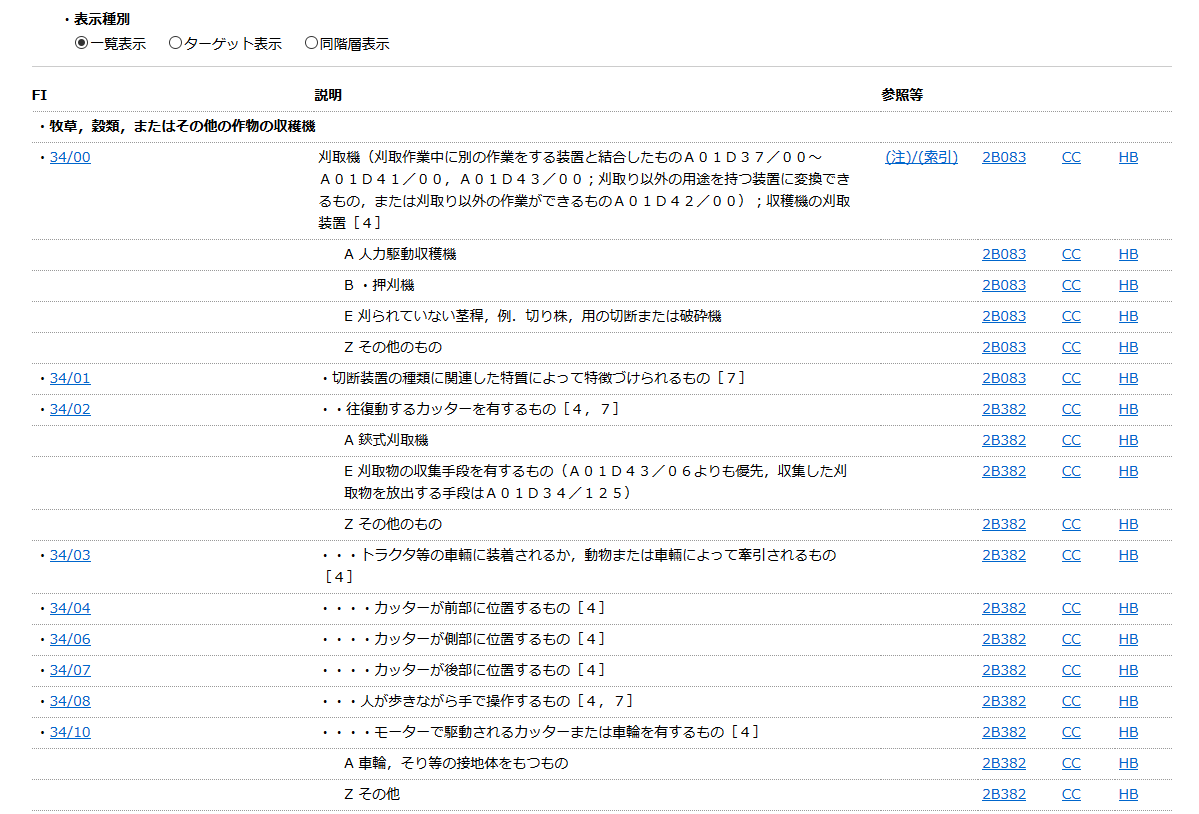Screen dimensions: 1199x814
Task: Click HB link in the E 刈取物の収集手段 row
Action: pyautogui.click(x=1128, y=471)
